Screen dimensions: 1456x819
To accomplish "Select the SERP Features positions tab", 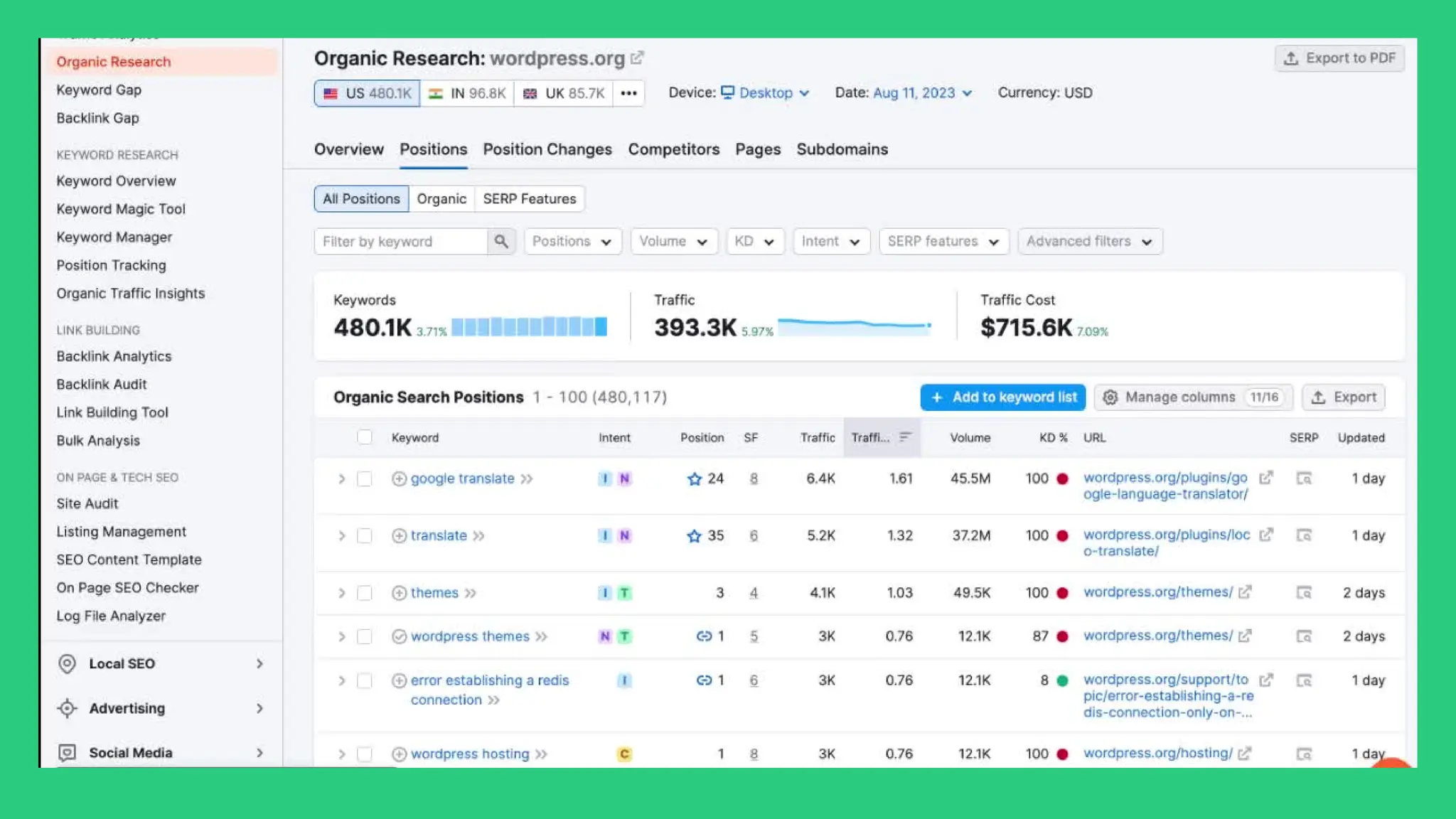I will click(529, 199).
